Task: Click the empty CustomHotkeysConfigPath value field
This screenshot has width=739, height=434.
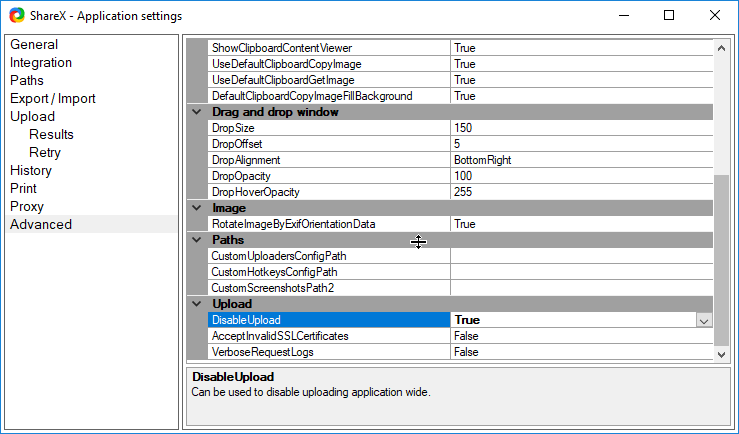Action: pyautogui.click(x=582, y=272)
